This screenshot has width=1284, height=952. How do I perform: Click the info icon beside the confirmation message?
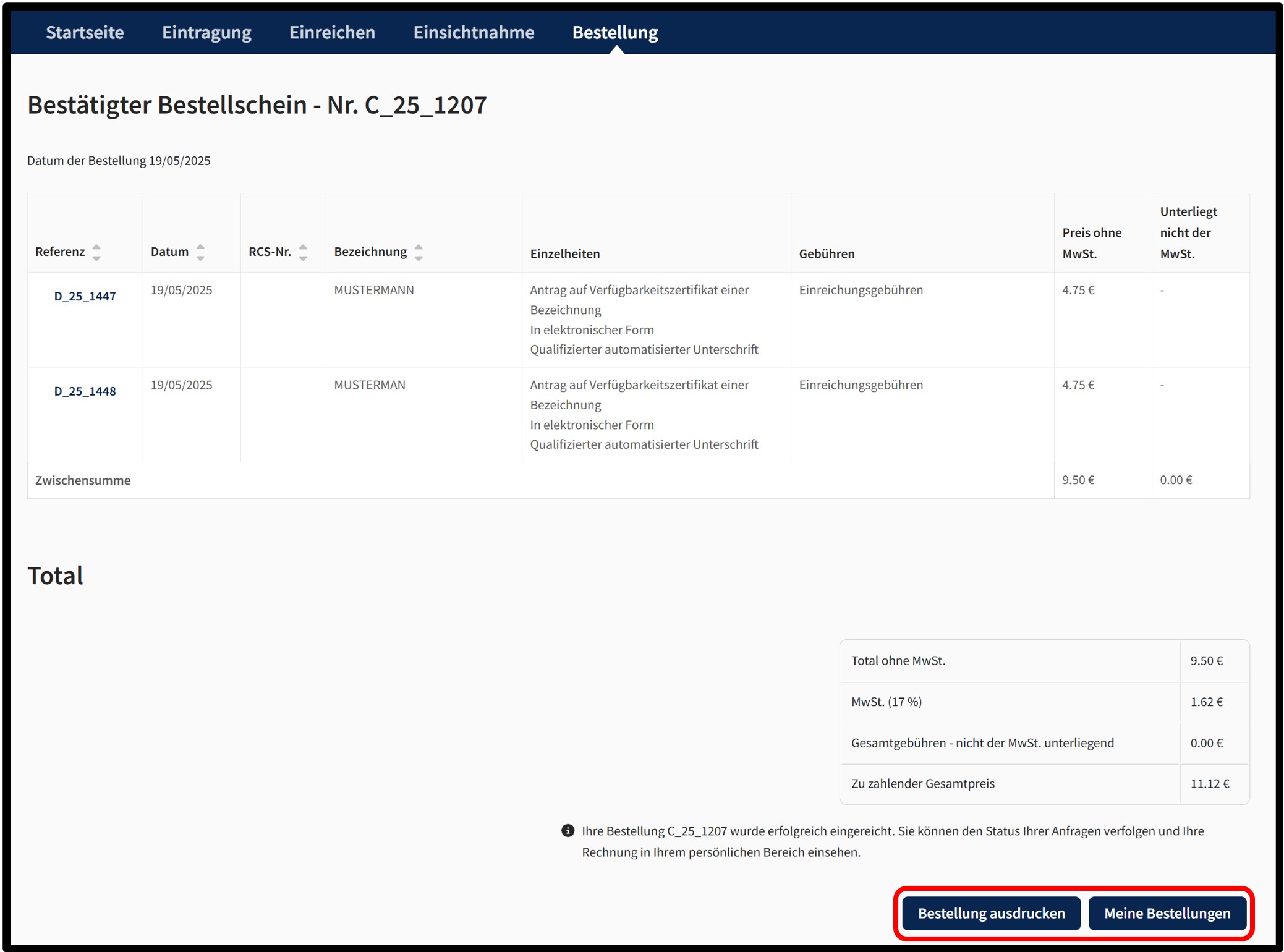(x=568, y=831)
